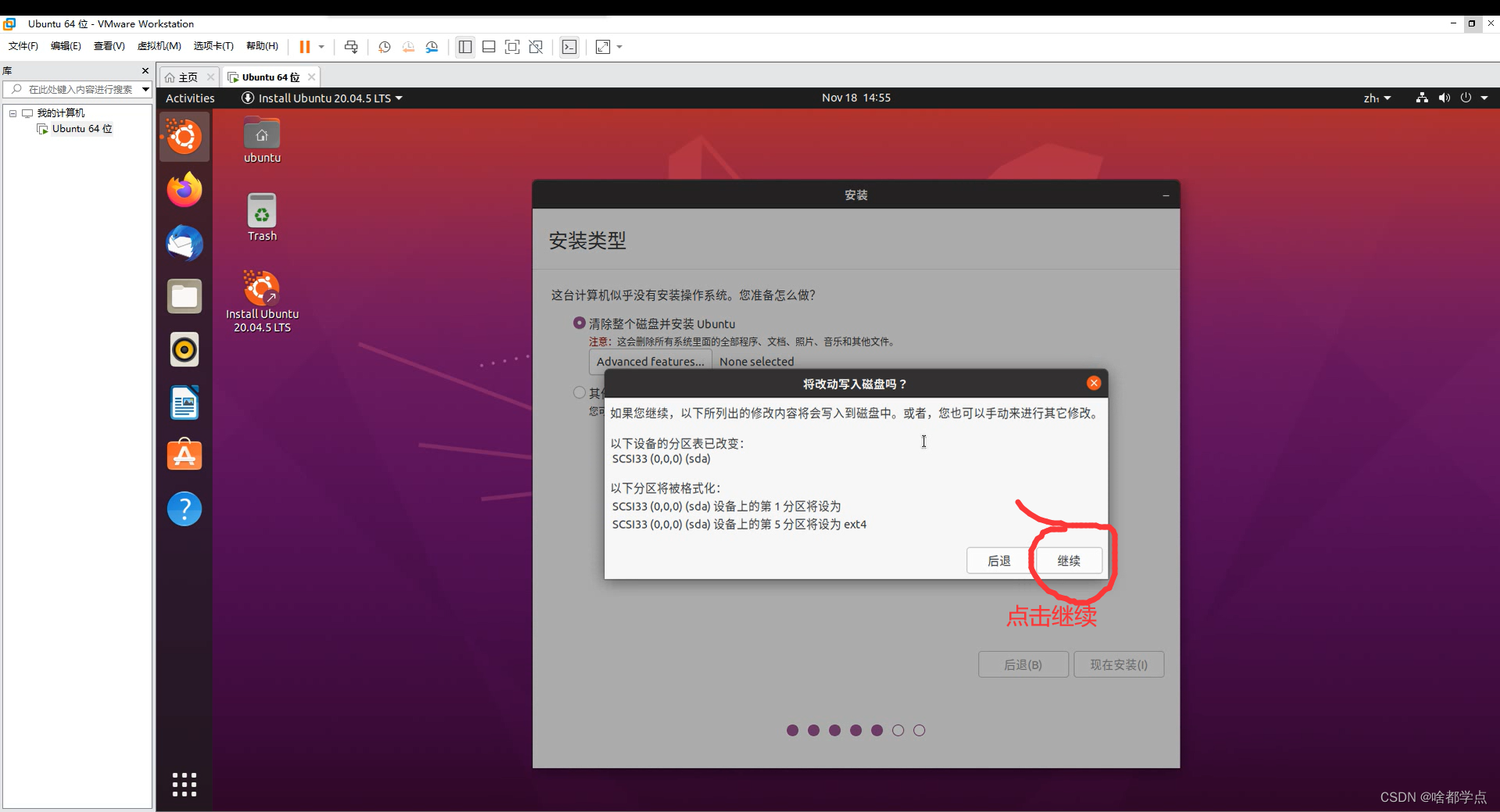The width and height of the screenshot is (1500, 812).
Task: Expand the library search dropdown arrow
Action: coord(145,89)
